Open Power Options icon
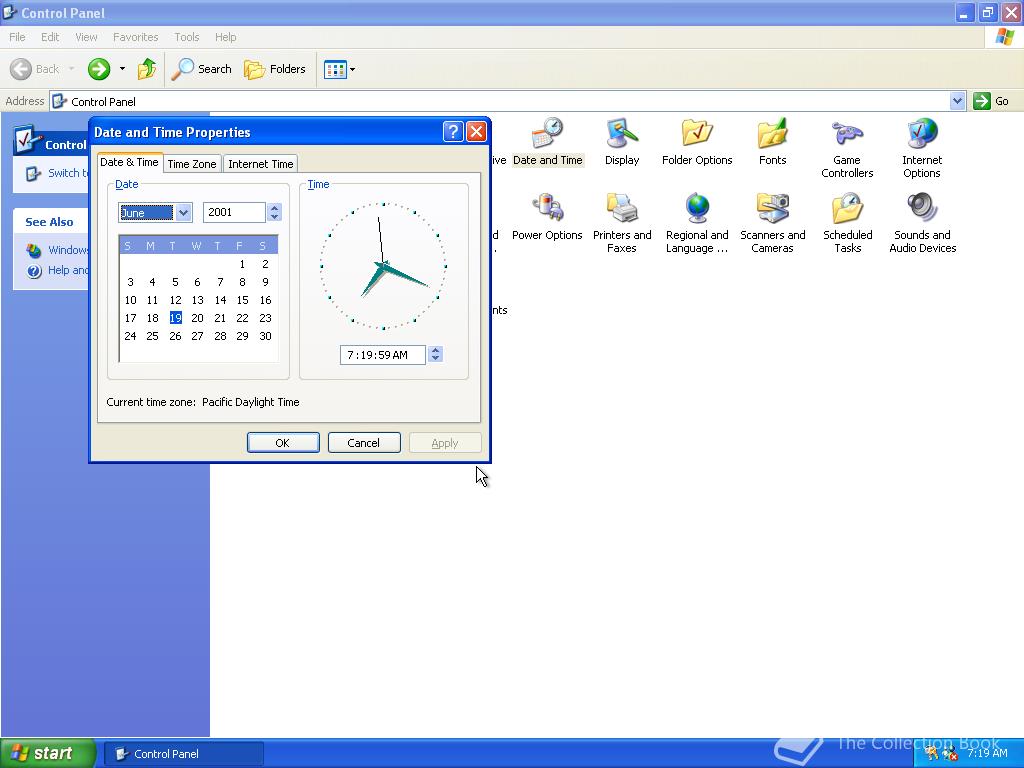The width and height of the screenshot is (1024, 768). click(547, 217)
